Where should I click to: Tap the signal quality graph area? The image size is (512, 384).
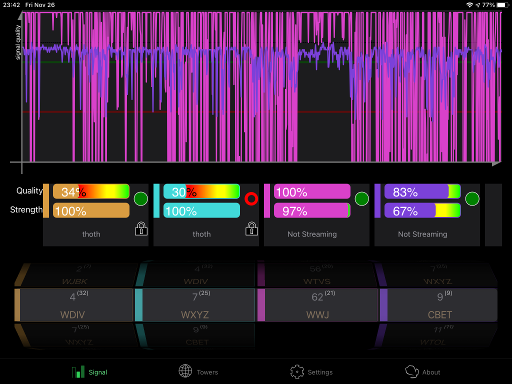tap(262, 87)
